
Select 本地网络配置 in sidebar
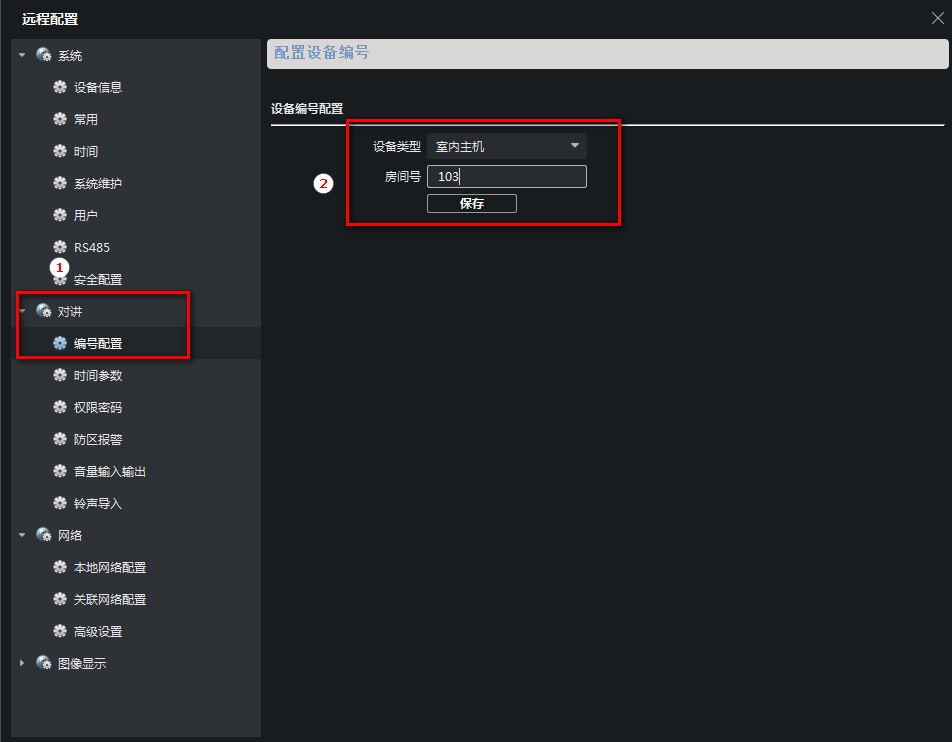(x=110, y=567)
